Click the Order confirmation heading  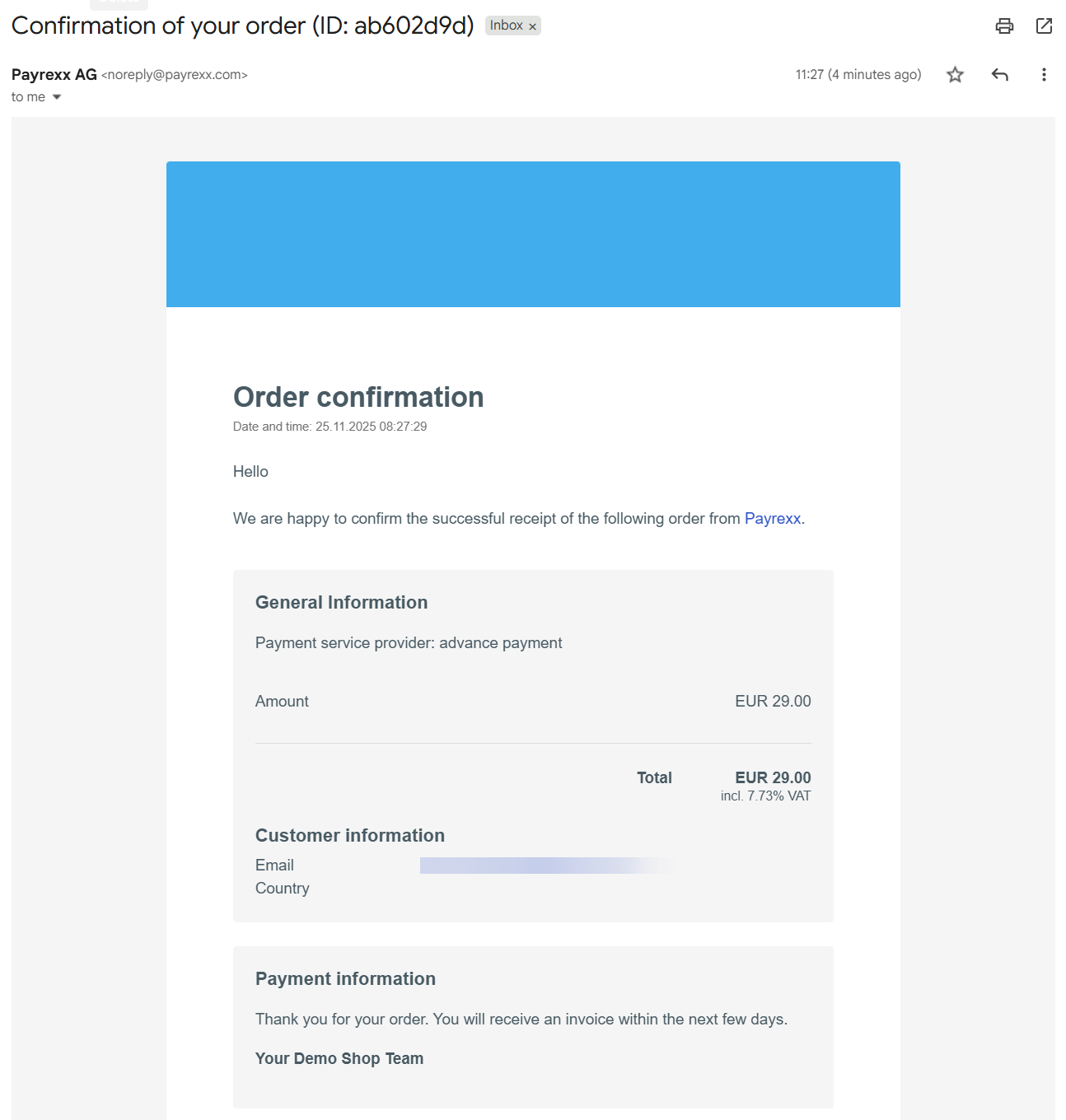pos(358,397)
